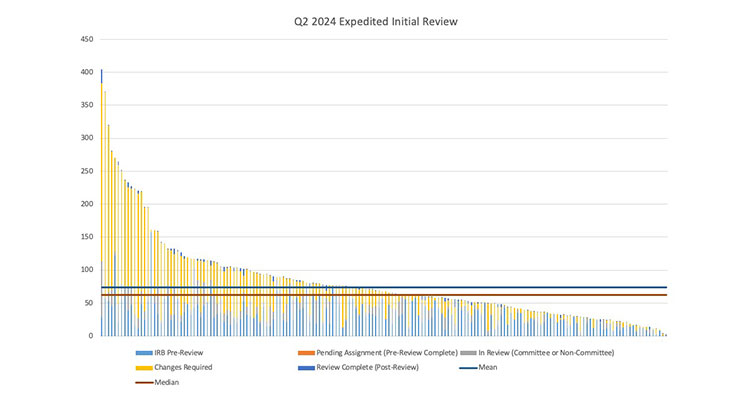The height and width of the screenshot is (400, 750).
Task: Click the IRB Pre-Review legend color swatch
Action: coord(144,353)
